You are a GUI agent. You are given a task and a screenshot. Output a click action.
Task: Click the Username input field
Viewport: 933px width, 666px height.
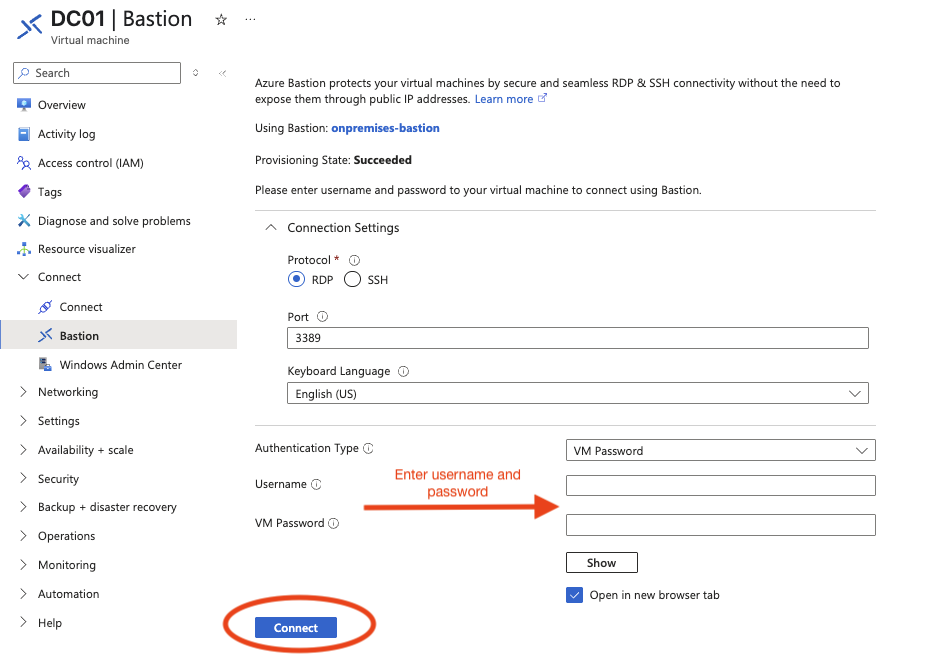(721, 485)
